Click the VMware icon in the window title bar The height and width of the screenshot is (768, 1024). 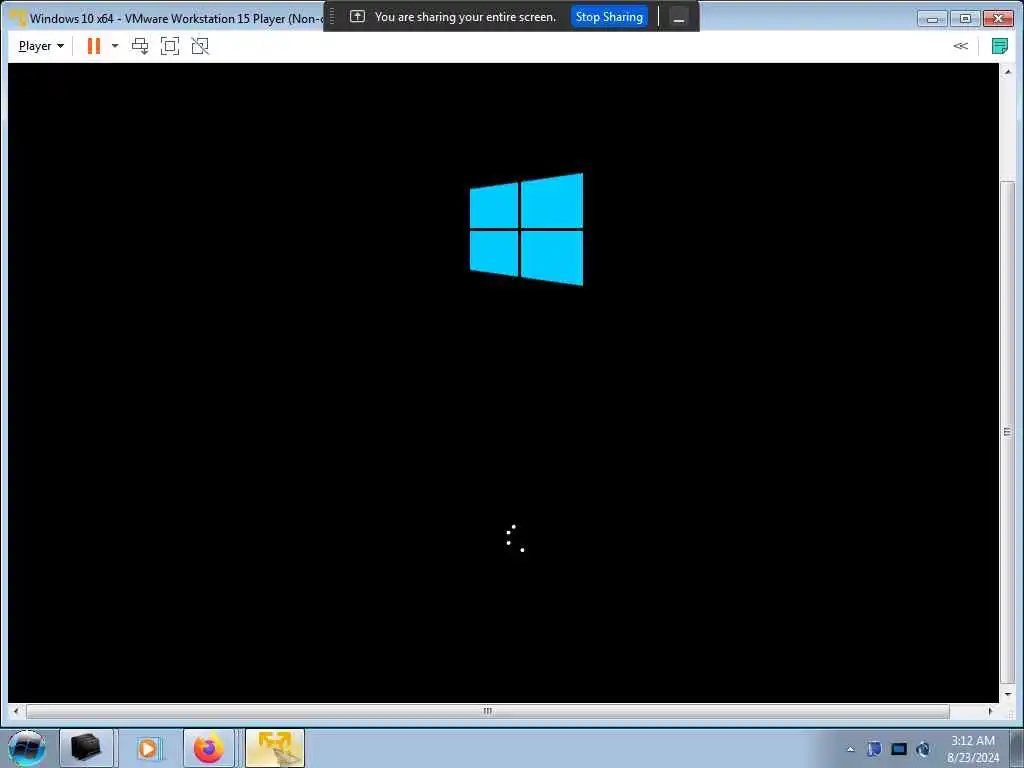click(18, 18)
